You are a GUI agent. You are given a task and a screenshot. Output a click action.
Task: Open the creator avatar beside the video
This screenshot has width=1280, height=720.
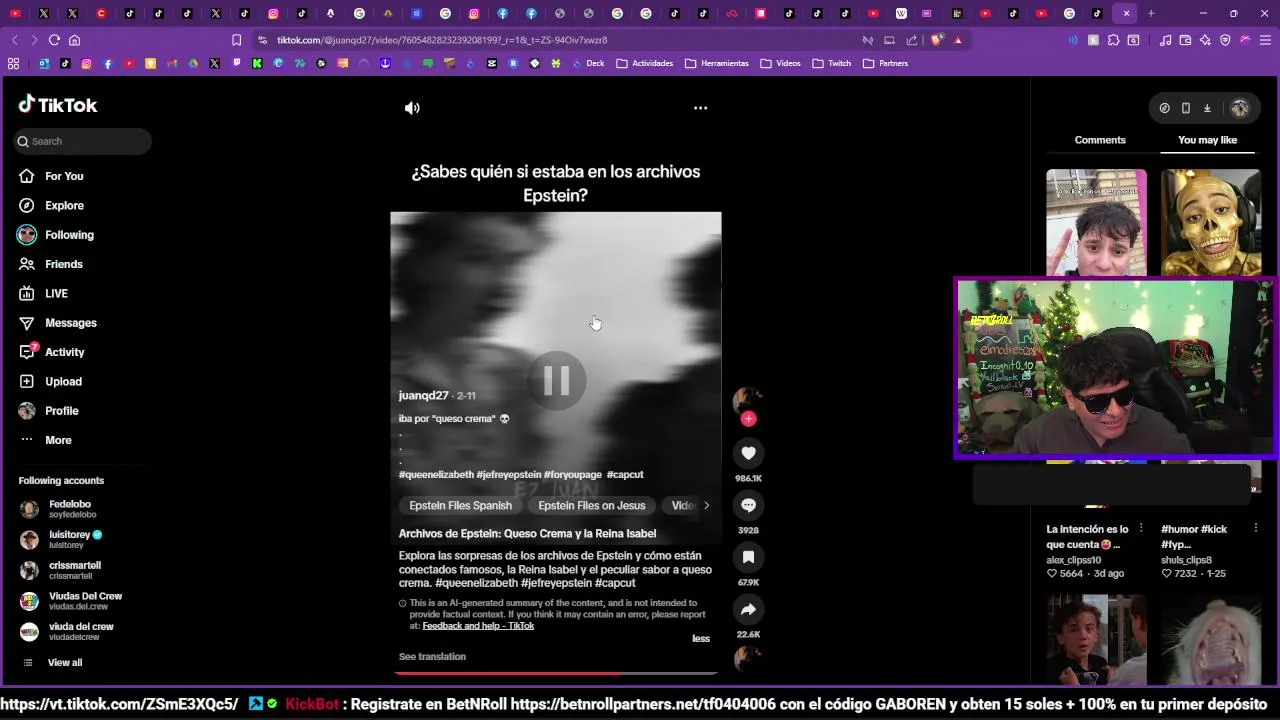click(747, 400)
